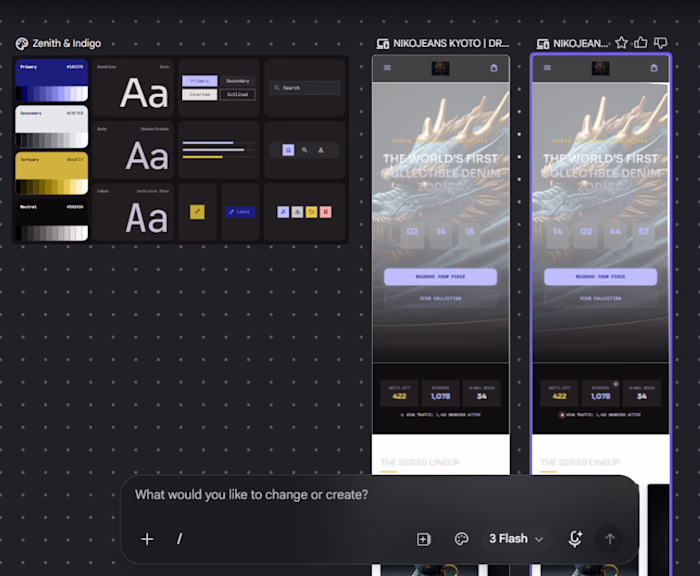
Task: Open the 3 Flash model dropdown
Action: [517, 539]
